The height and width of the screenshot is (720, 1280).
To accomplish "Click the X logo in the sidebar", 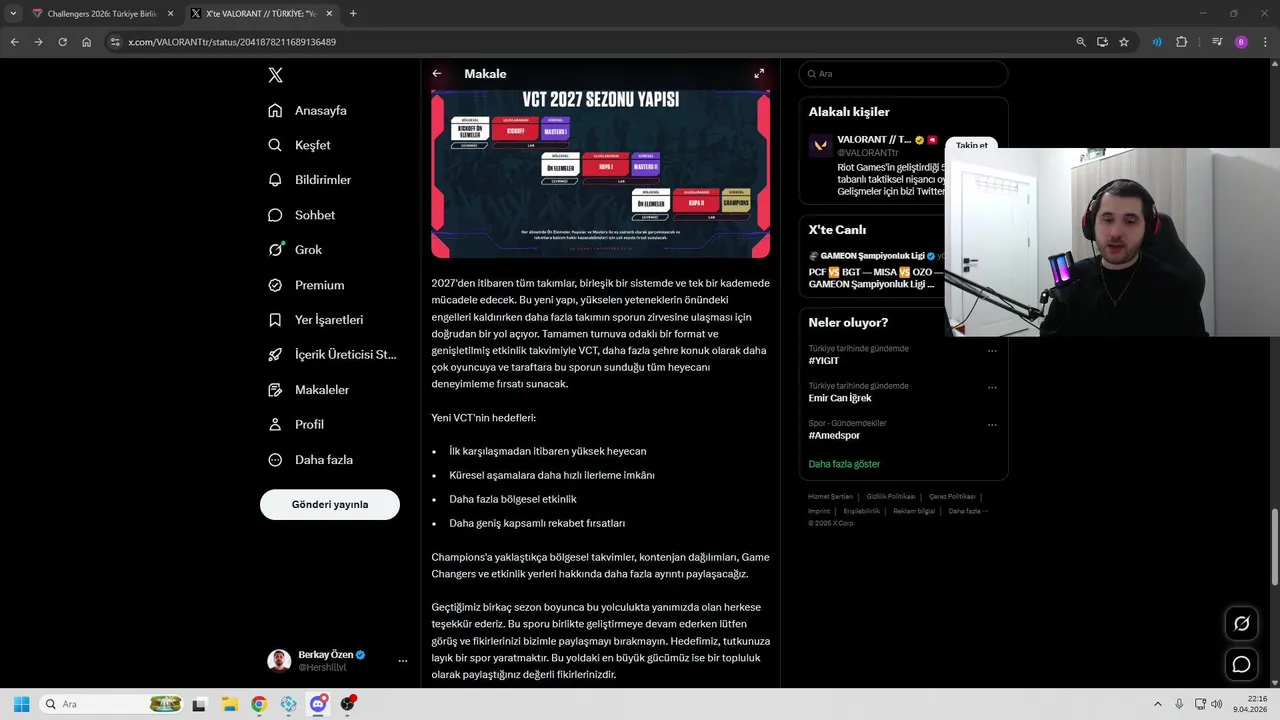I will (x=276, y=75).
